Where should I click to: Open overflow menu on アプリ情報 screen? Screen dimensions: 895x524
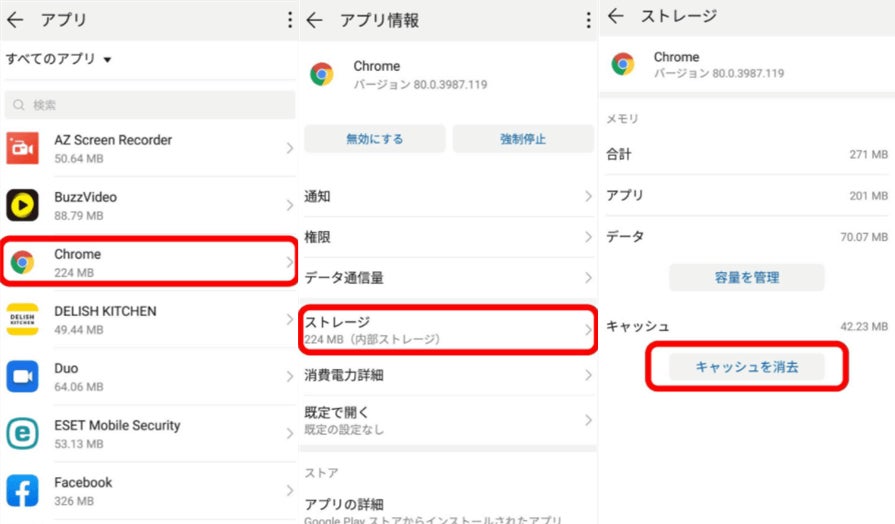click(x=588, y=21)
